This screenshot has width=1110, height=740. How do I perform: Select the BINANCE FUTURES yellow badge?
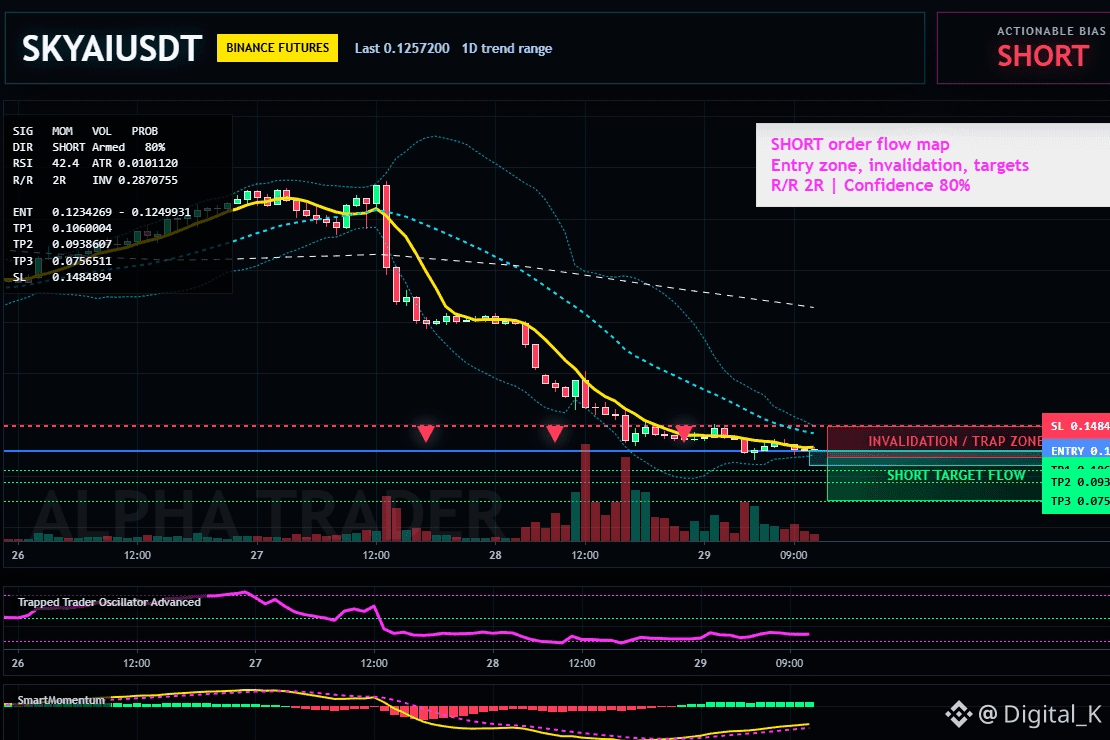coord(278,48)
